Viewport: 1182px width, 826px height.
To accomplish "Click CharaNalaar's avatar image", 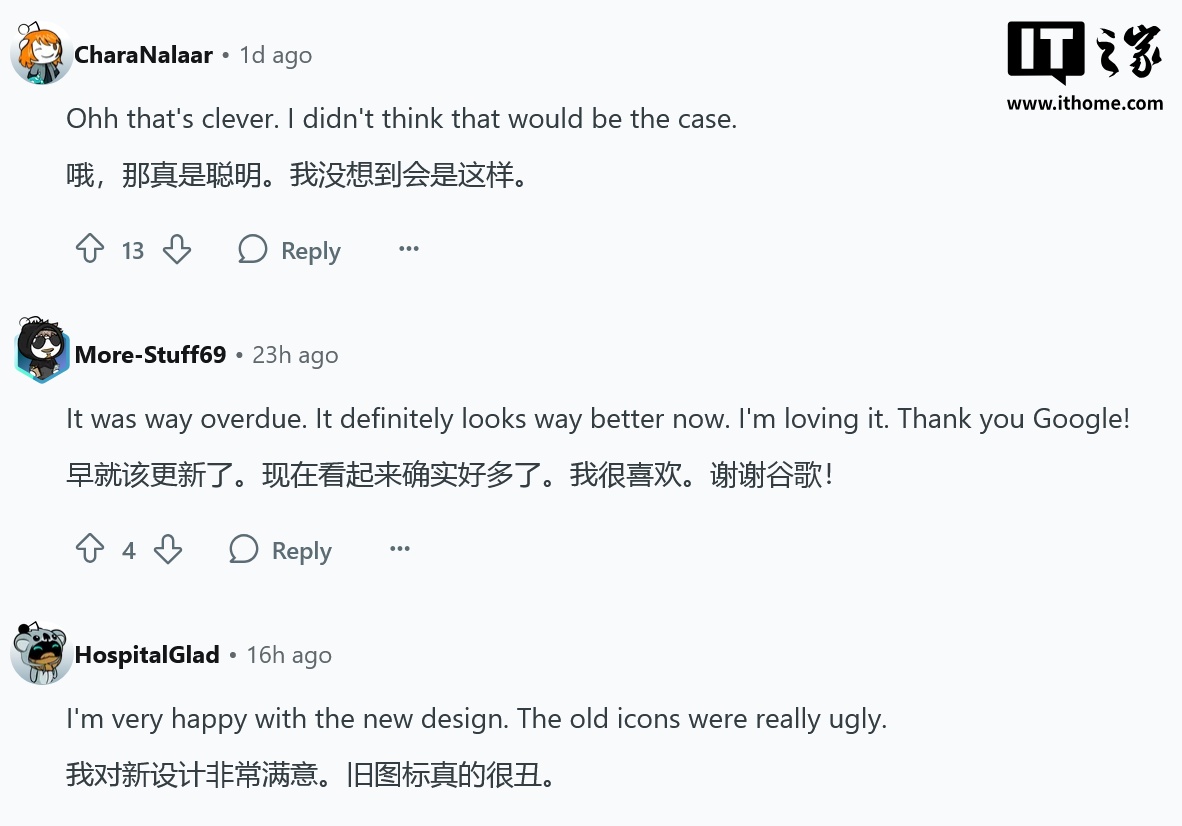I will (40, 53).
